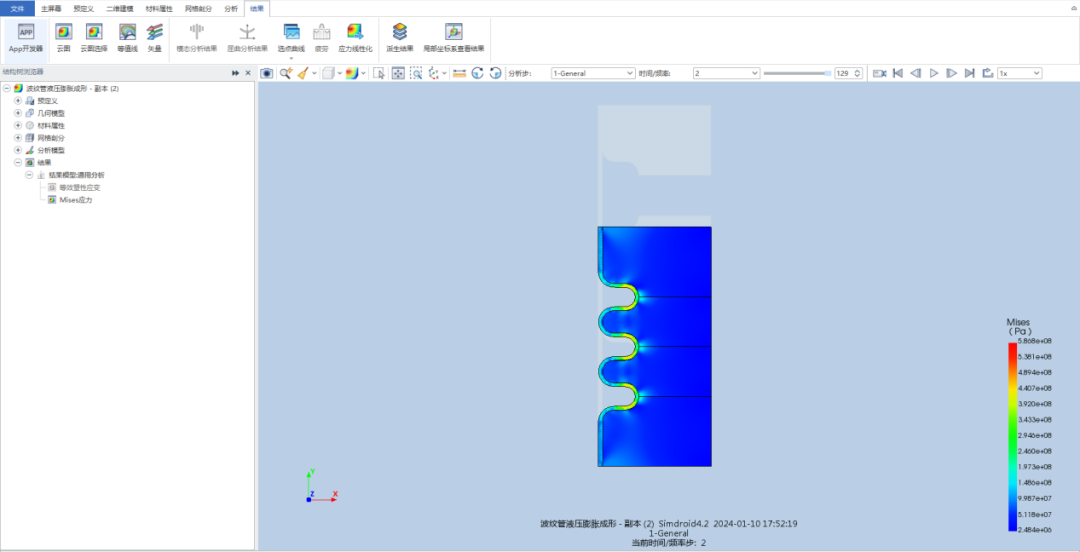
Task: Switch to the 主屏幕 tab
Action: (51, 9)
